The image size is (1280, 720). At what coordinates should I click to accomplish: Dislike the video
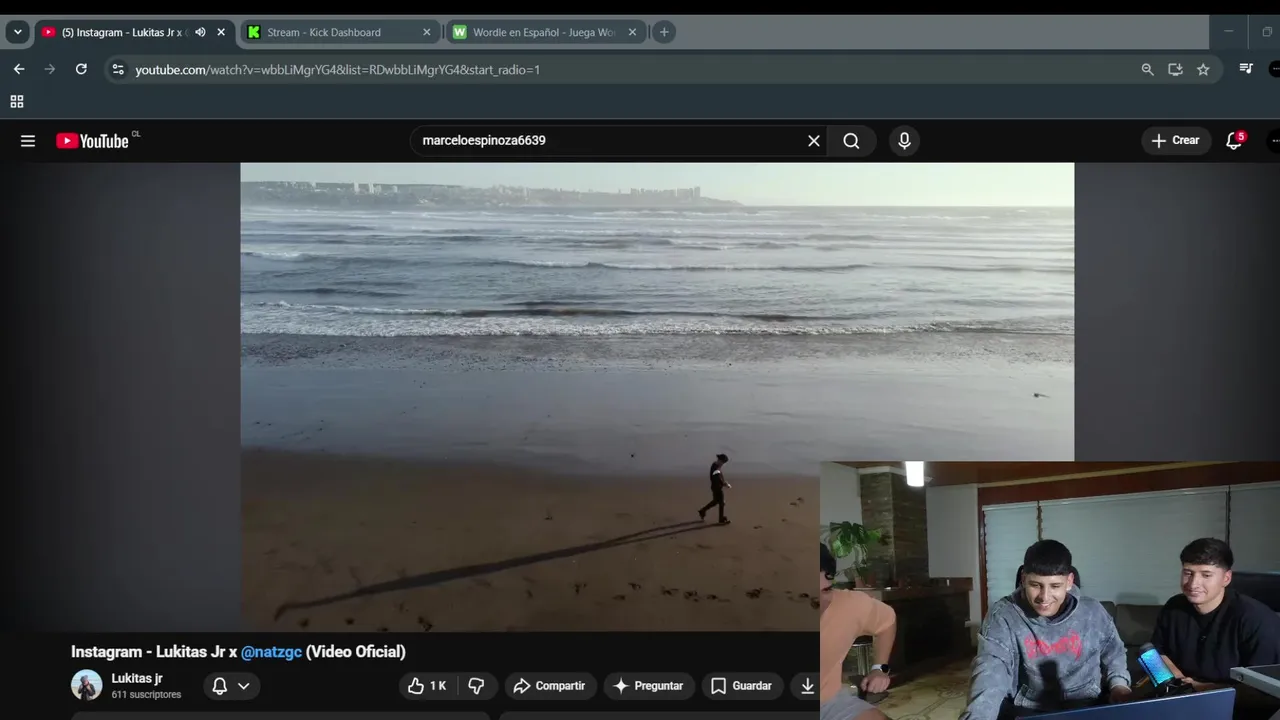click(477, 686)
